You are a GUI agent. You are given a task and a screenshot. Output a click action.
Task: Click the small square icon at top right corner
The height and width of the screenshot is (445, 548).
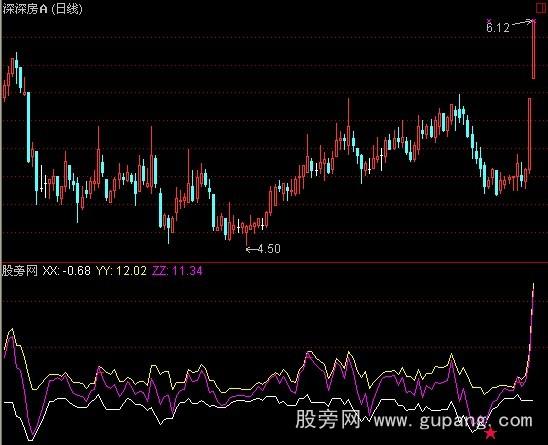[x=541, y=8]
